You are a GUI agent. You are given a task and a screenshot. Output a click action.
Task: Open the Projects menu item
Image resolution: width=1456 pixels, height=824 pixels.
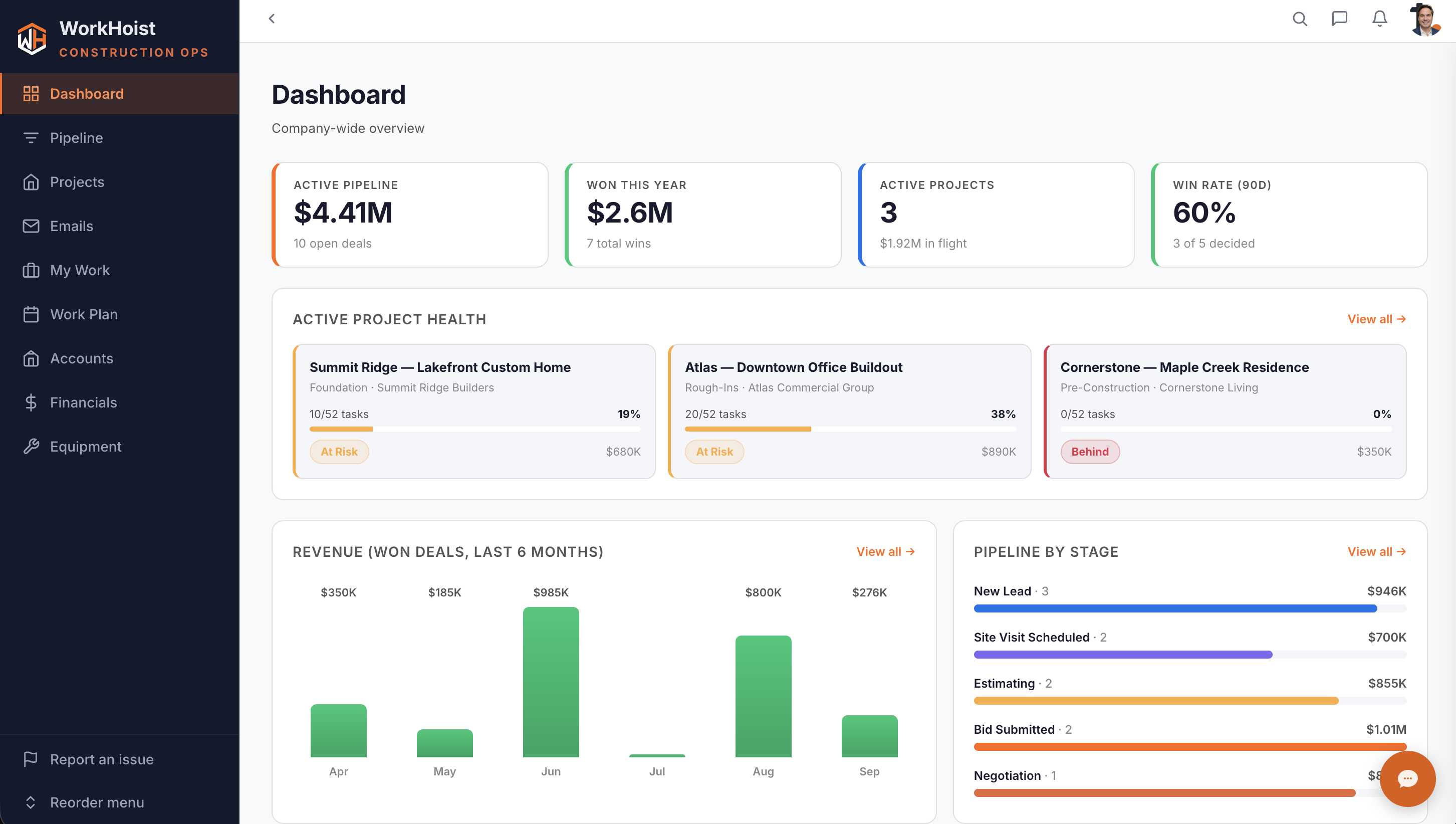click(x=120, y=181)
